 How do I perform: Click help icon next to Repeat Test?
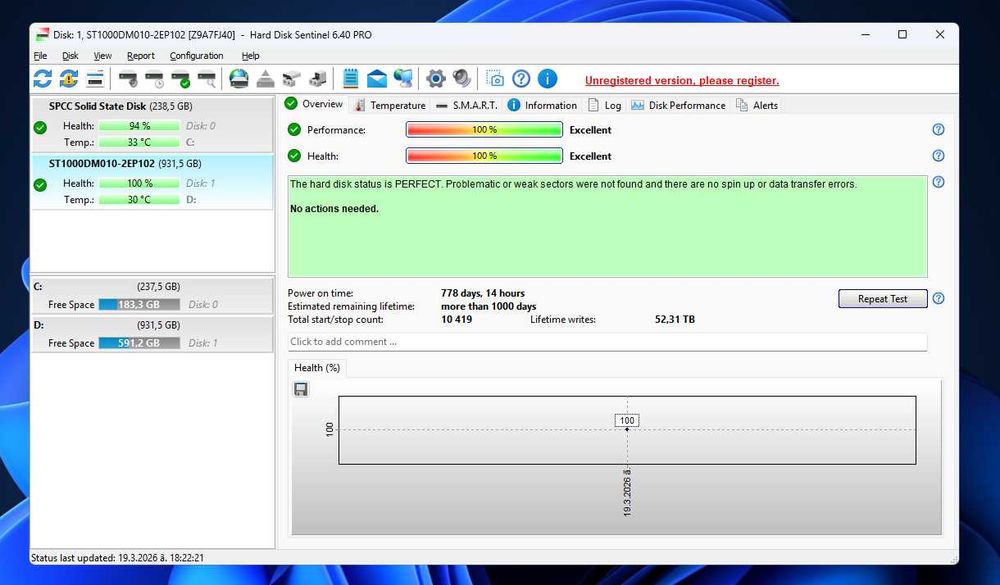(938, 299)
